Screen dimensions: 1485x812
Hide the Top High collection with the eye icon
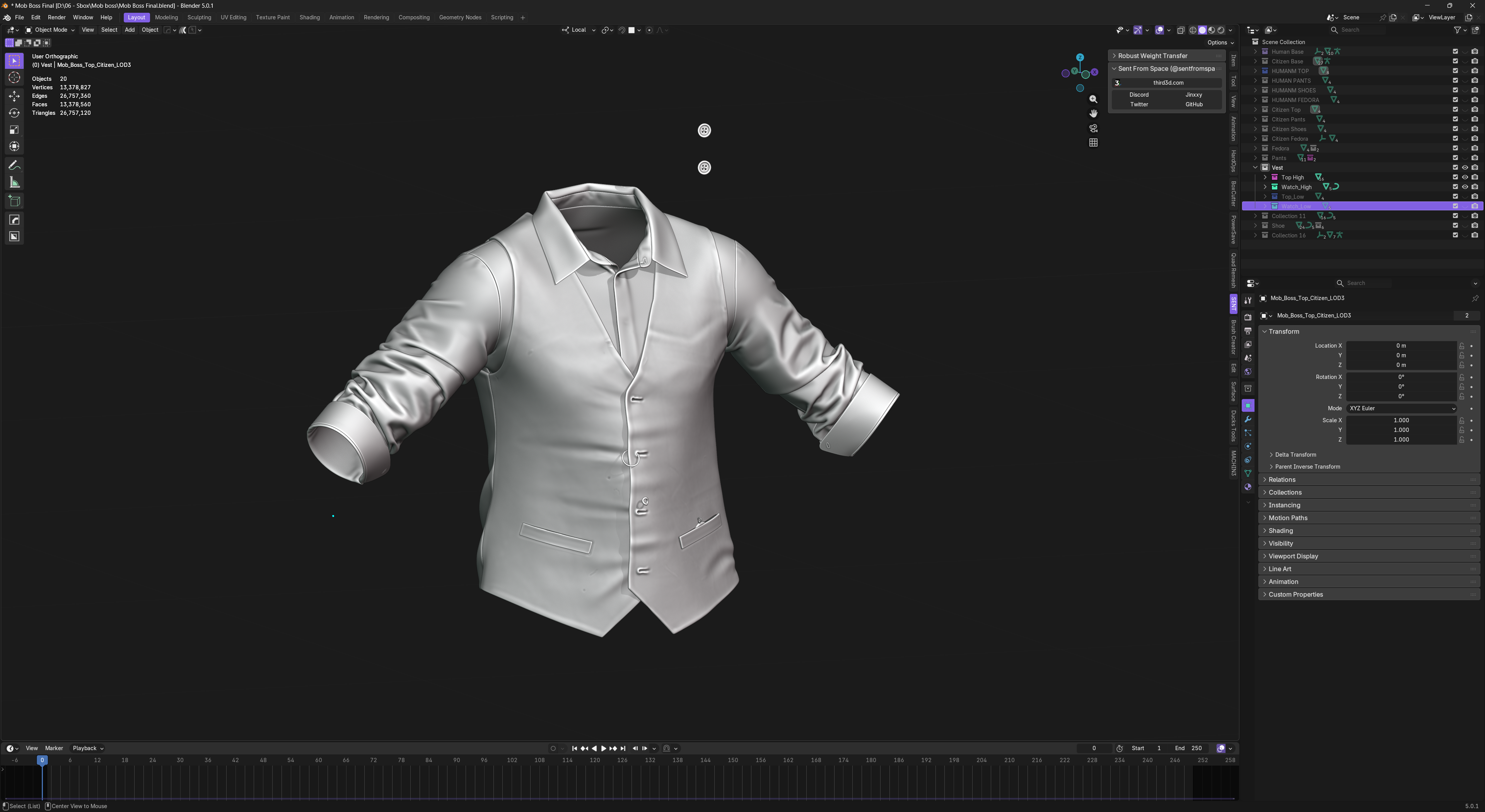1465,177
